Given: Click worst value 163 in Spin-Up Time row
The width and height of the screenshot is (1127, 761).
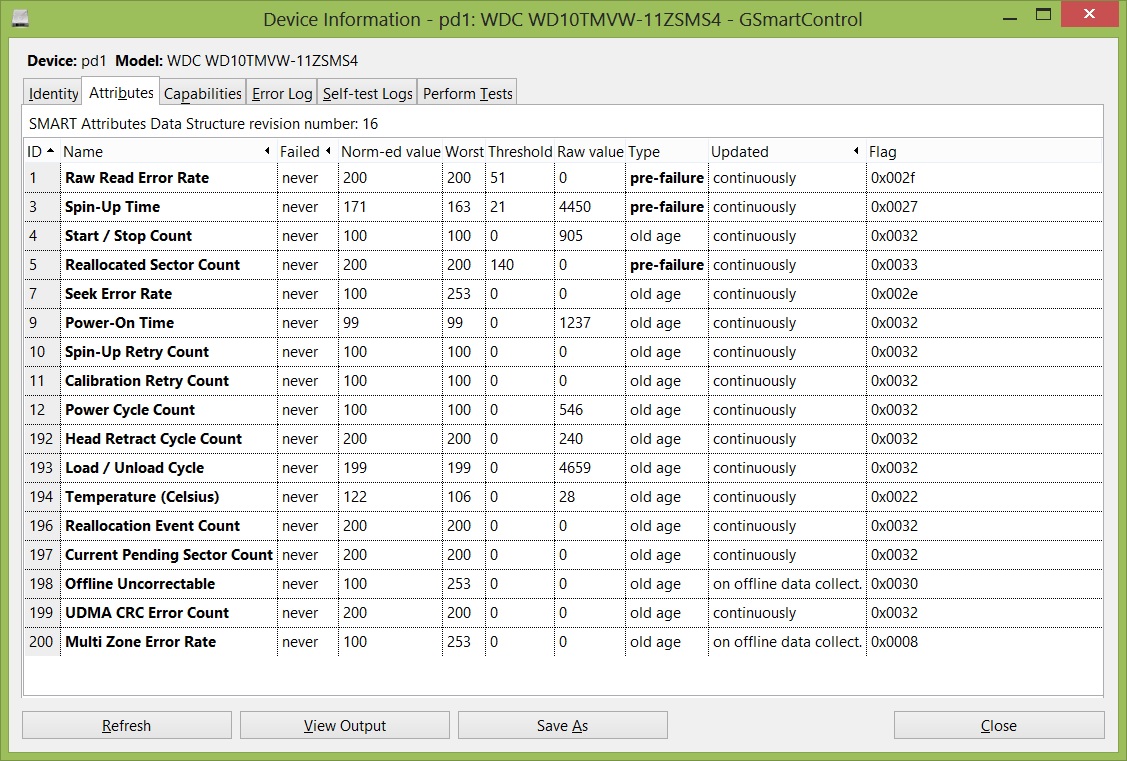Looking at the screenshot, I should coord(459,207).
